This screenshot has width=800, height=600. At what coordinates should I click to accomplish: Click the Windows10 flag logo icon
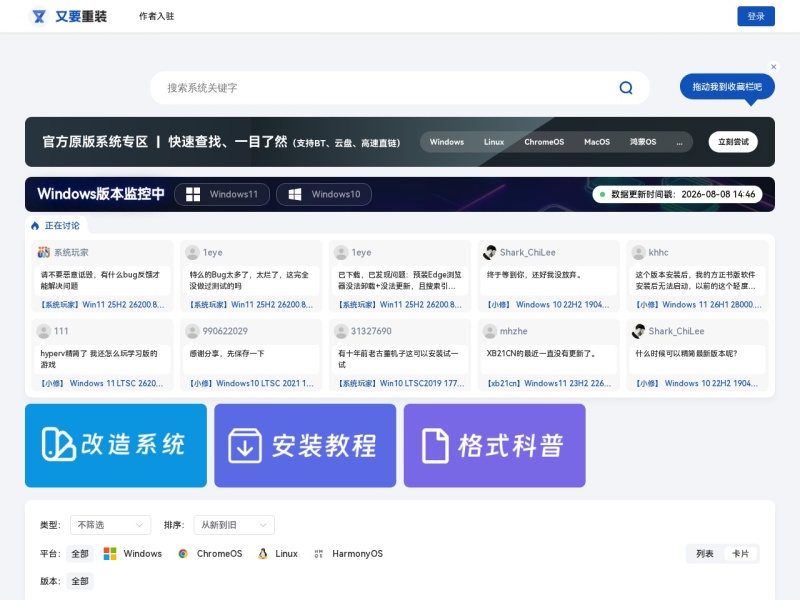(295, 194)
